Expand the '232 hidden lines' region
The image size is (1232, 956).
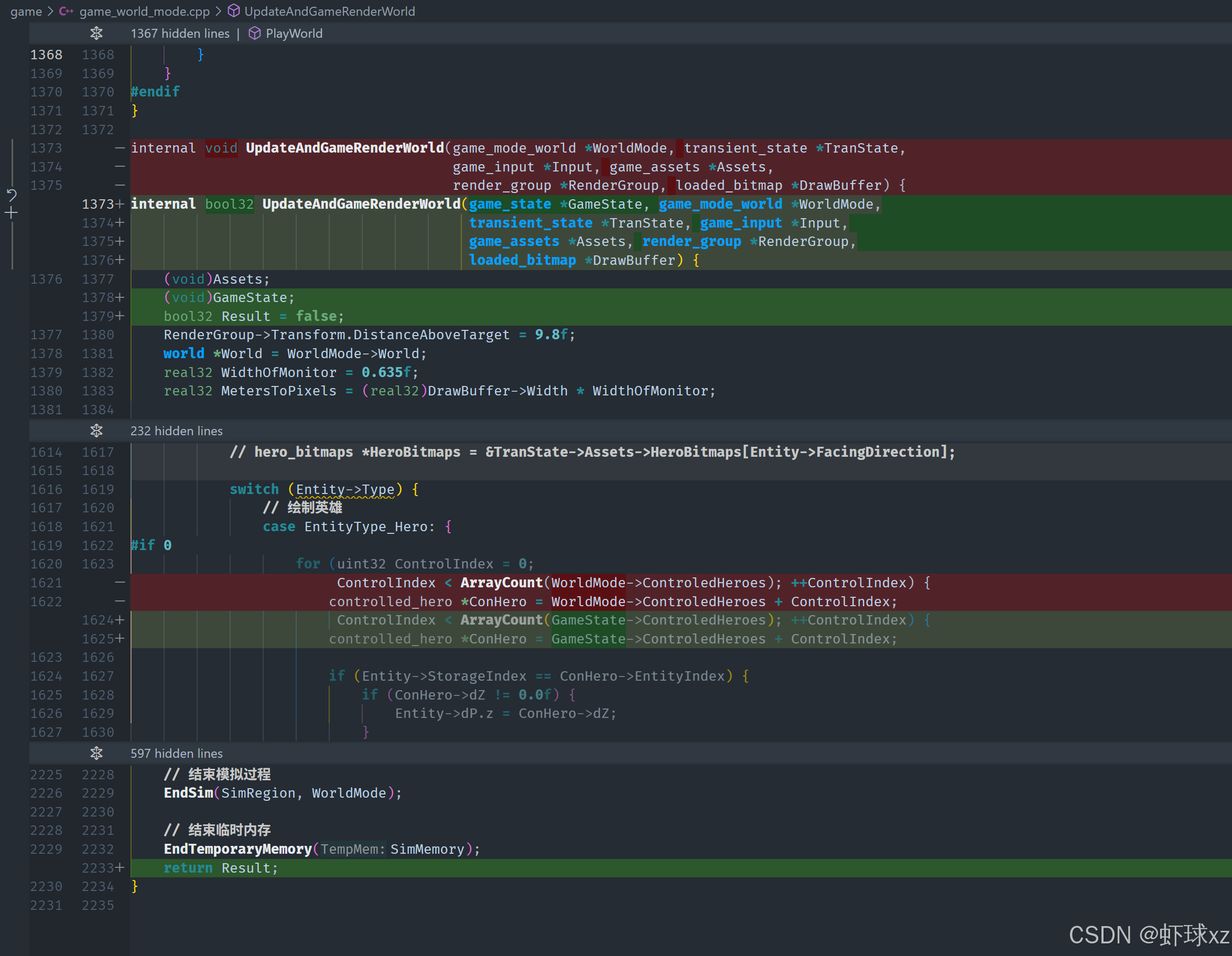click(x=177, y=431)
